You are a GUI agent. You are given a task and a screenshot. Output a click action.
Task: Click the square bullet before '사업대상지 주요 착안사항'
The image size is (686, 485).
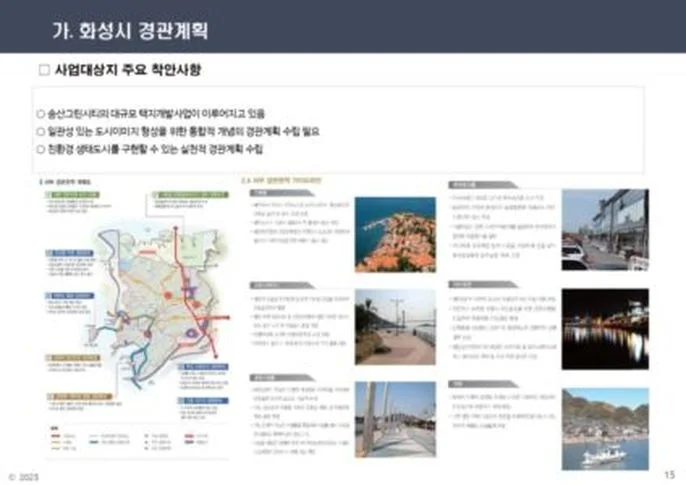pyautogui.click(x=44, y=70)
